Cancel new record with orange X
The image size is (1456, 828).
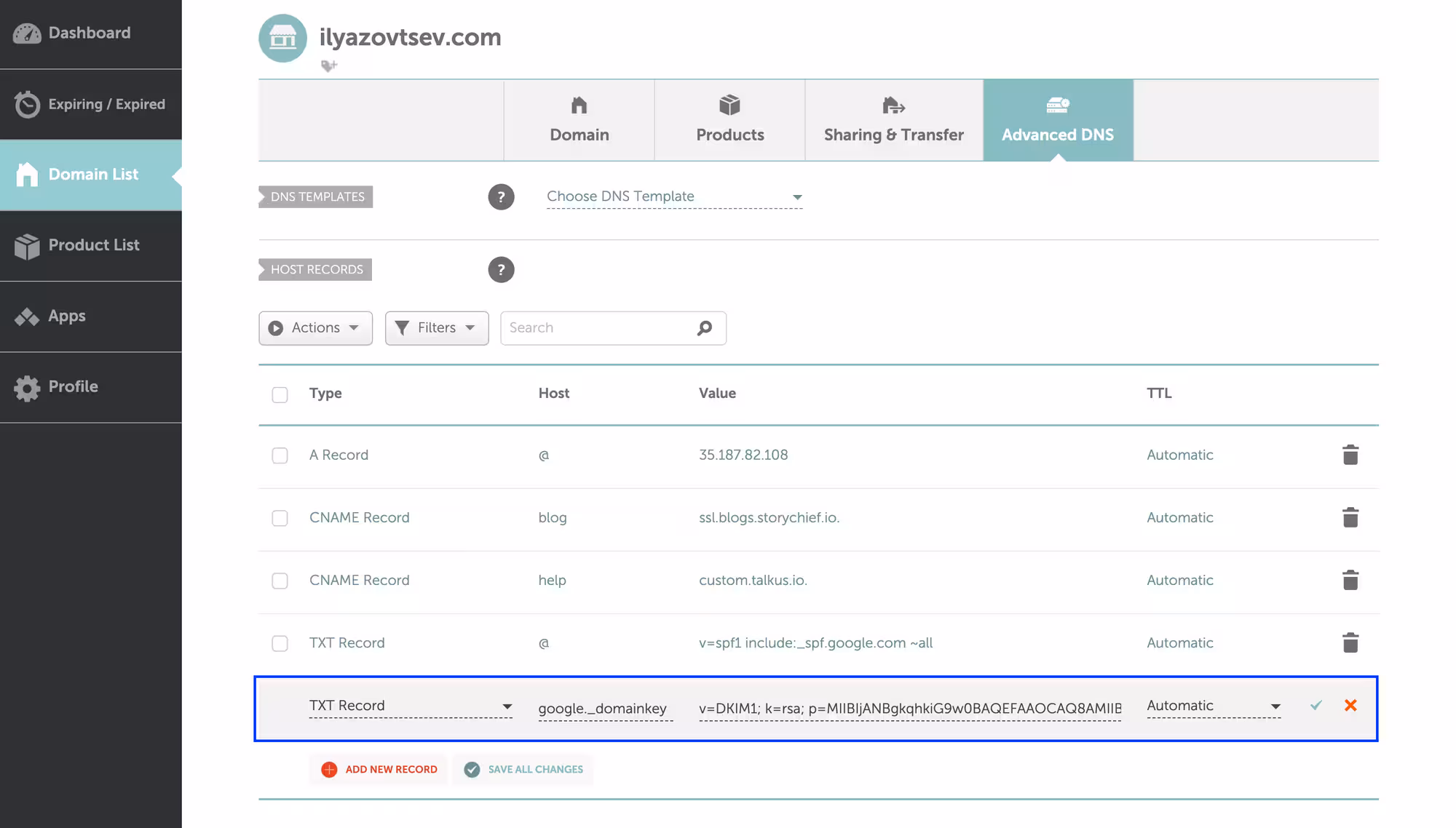1350,705
